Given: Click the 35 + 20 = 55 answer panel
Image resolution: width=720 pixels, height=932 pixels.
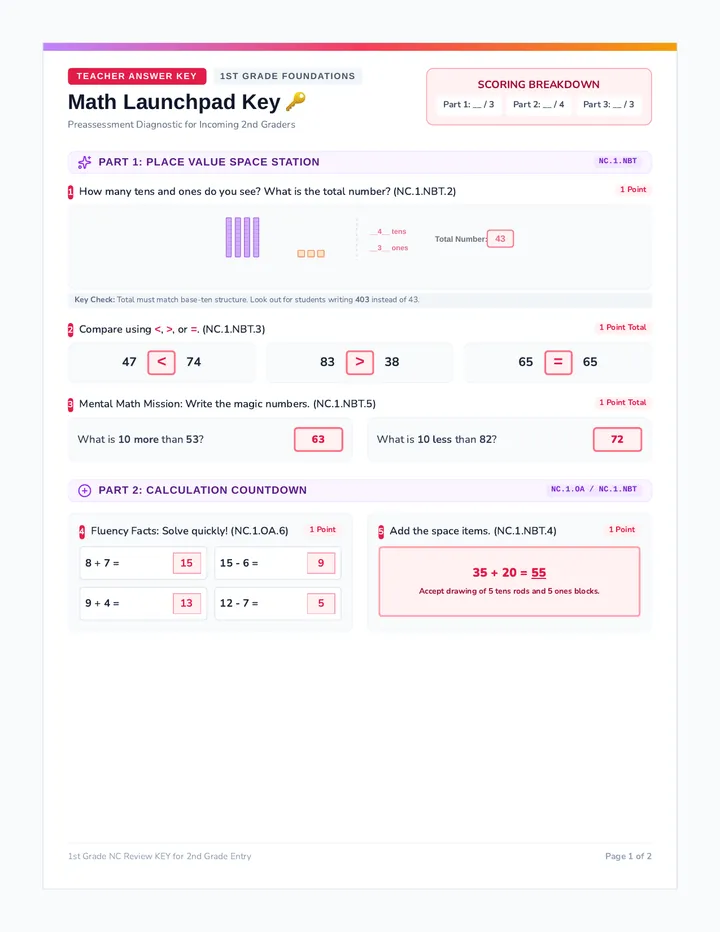Looking at the screenshot, I should pos(510,581).
